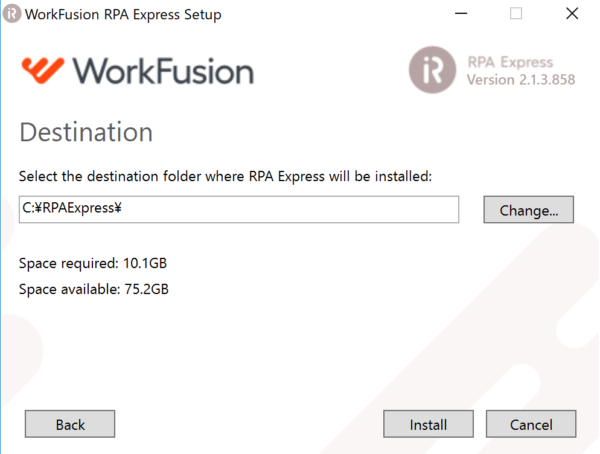Close the WorkFusion RPA Express Setup window
Screen dimensions: 600x454
pyautogui.click(x=572, y=13)
